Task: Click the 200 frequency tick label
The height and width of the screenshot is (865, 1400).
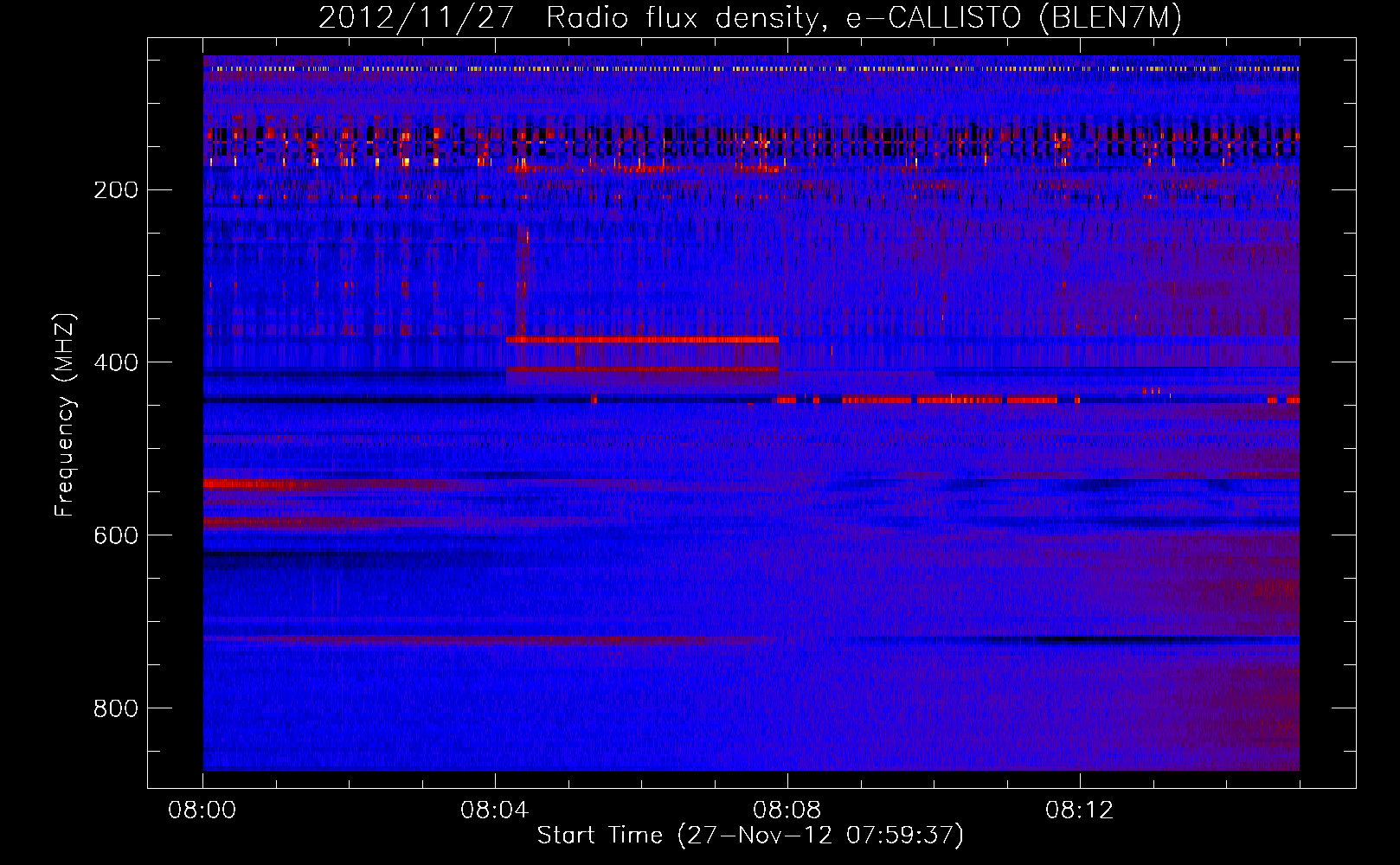Action: (116, 190)
